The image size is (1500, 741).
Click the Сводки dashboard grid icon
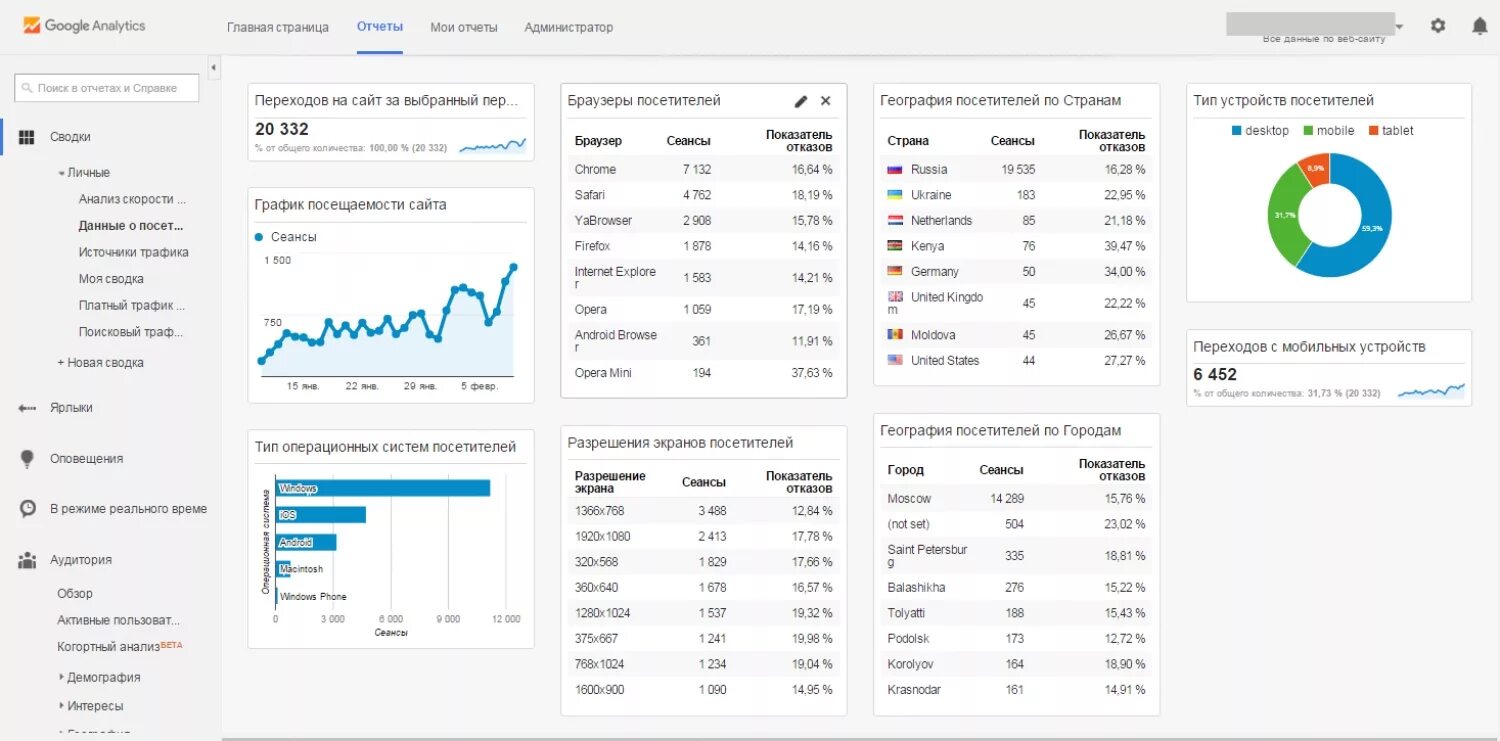(x=28, y=137)
